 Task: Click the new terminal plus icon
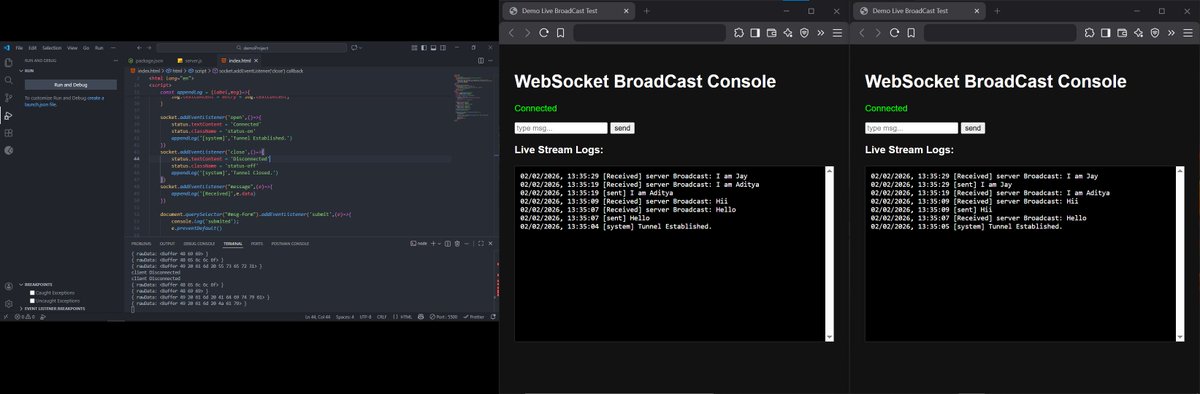pos(433,243)
